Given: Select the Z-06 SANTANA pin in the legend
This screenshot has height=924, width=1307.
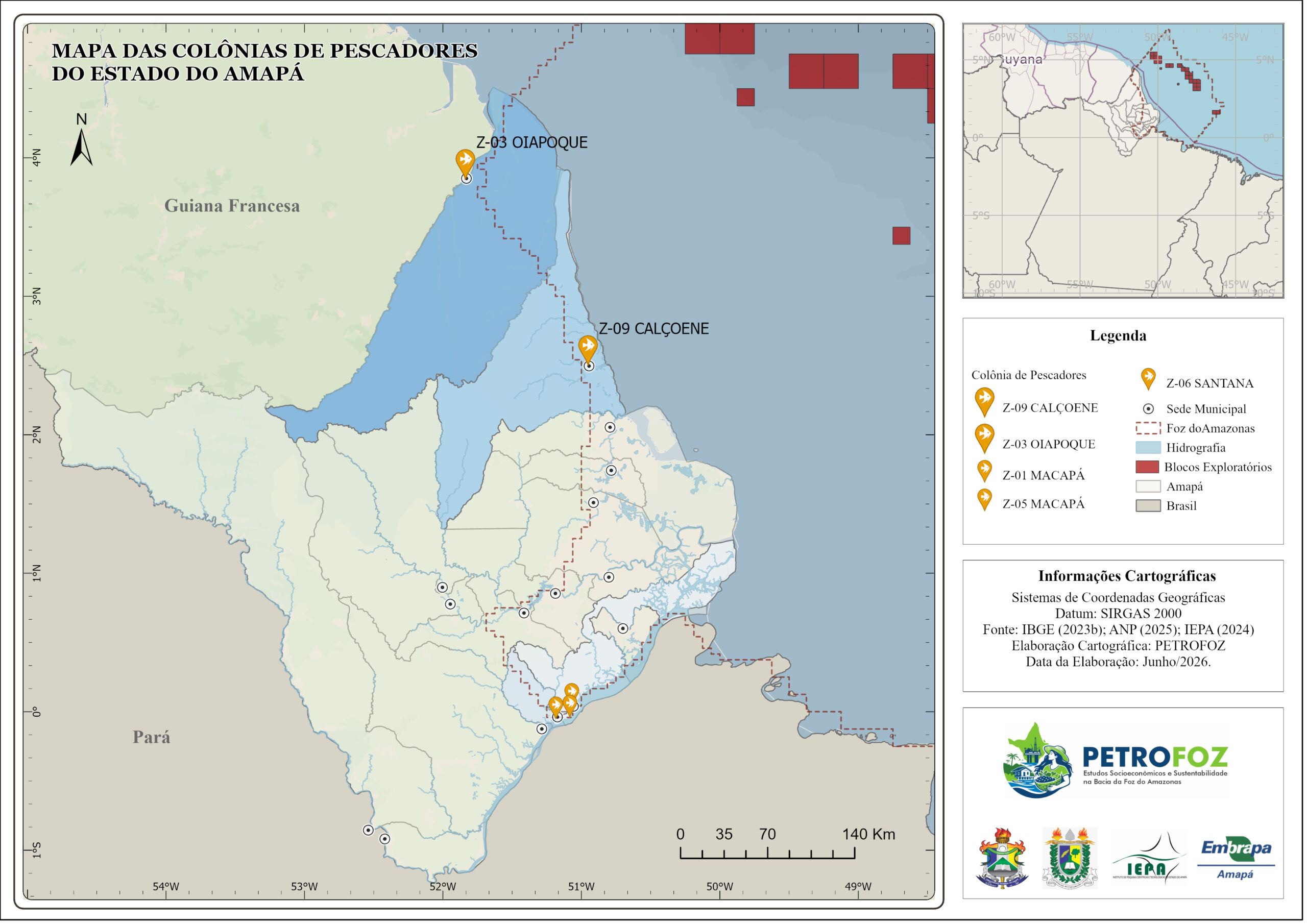Looking at the screenshot, I should tap(1149, 380).
